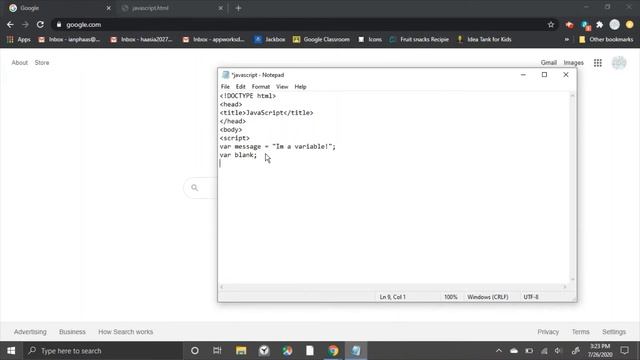The image size is (640, 360).
Task: Open the Google apps grid icon
Action: (x=598, y=62)
